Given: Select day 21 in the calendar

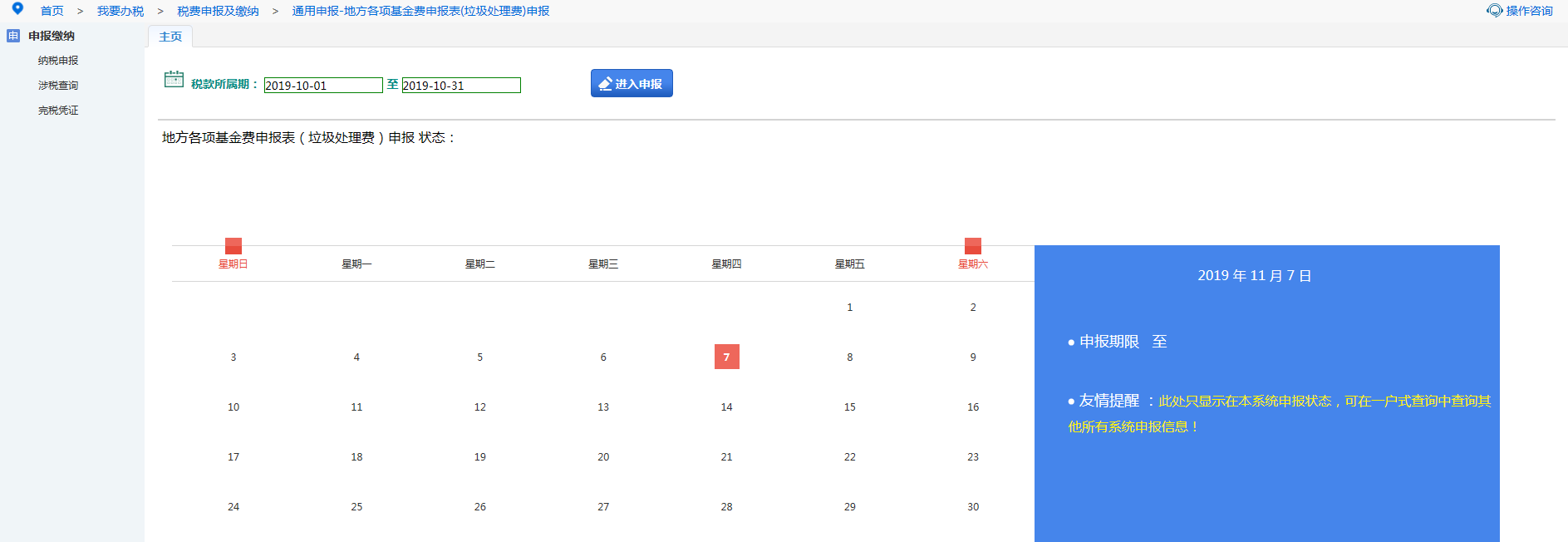Looking at the screenshot, I should (x=726, y=457).
